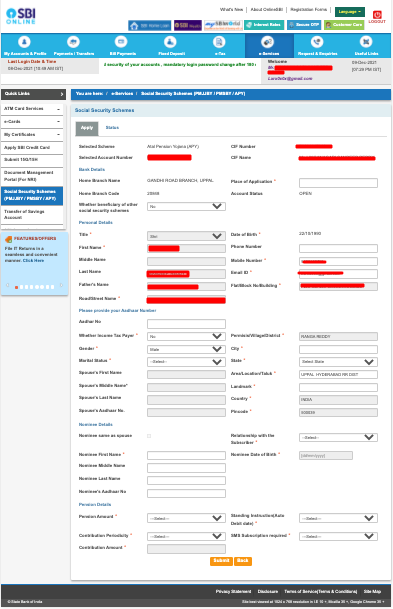
Task: Open Useful Links icon
Action: (x=366, y=42)
